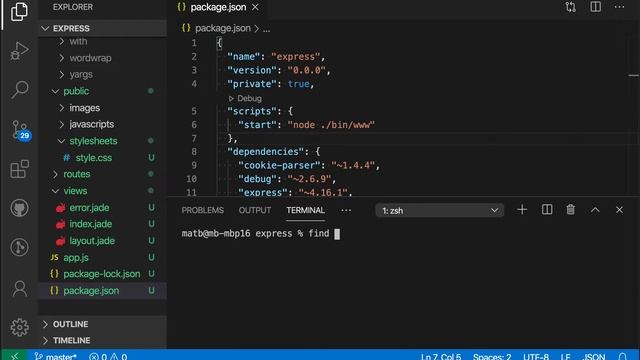The width and height of the screenshot is (640, 360).
Task: Click package.json breadcrumb item
Action: coord(222,28)
